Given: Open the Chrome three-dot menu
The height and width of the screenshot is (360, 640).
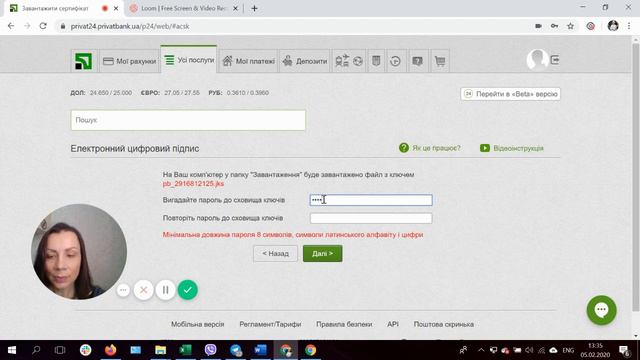Looking at the screenshot, I should 629,26.
